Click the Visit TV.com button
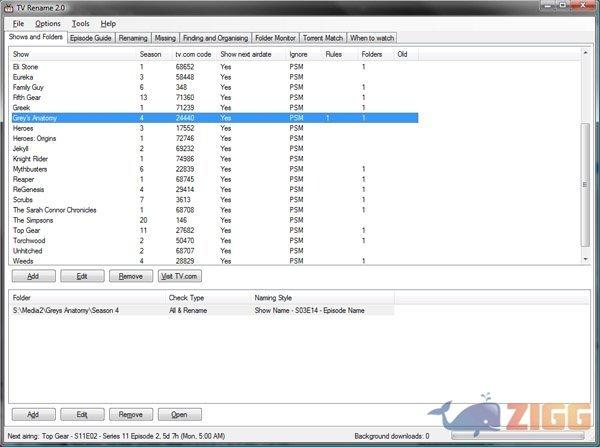Screen dimensions: 600x447 [x=179, y=275]
